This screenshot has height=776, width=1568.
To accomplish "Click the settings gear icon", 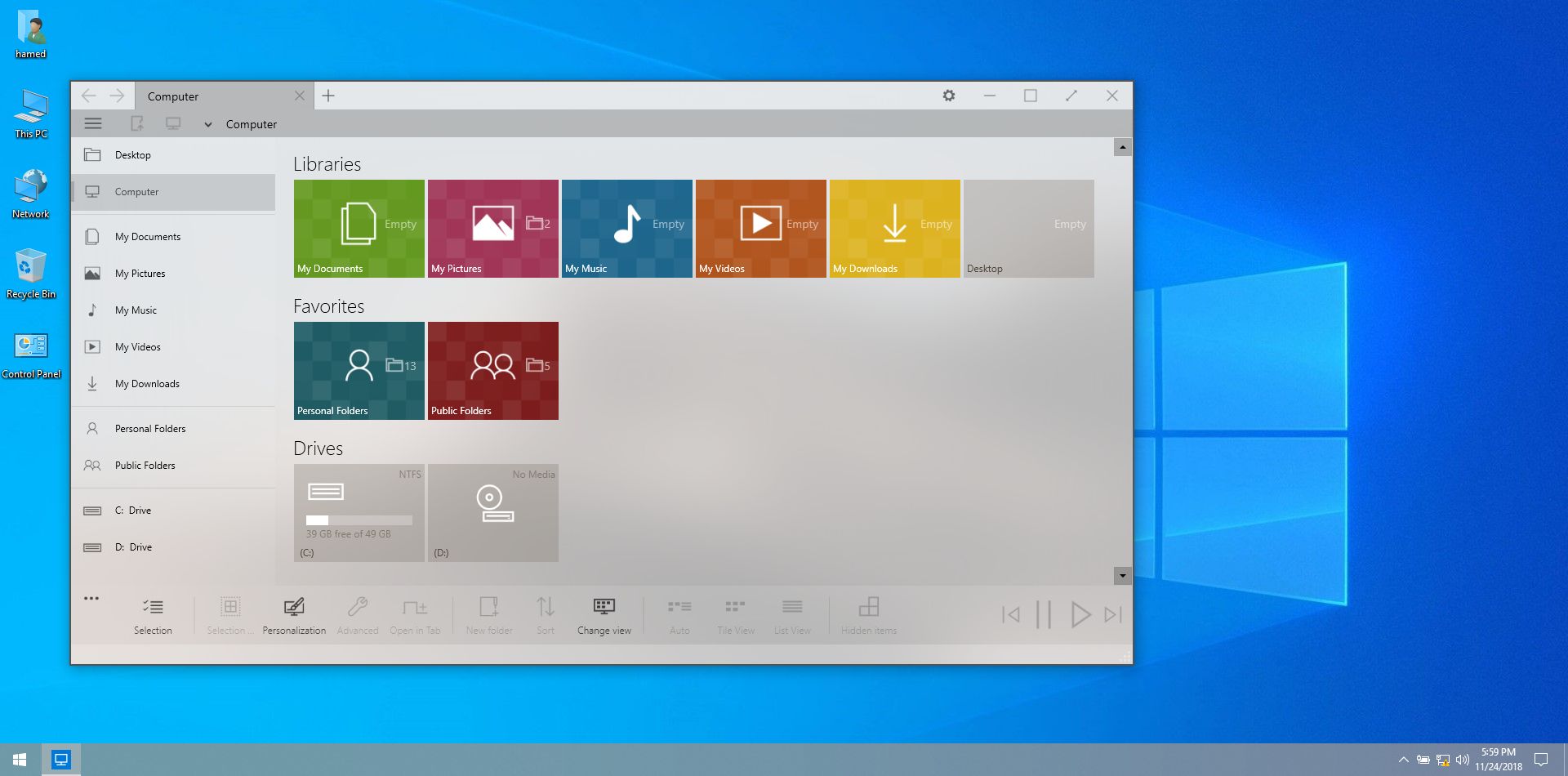I will (948, 96).
